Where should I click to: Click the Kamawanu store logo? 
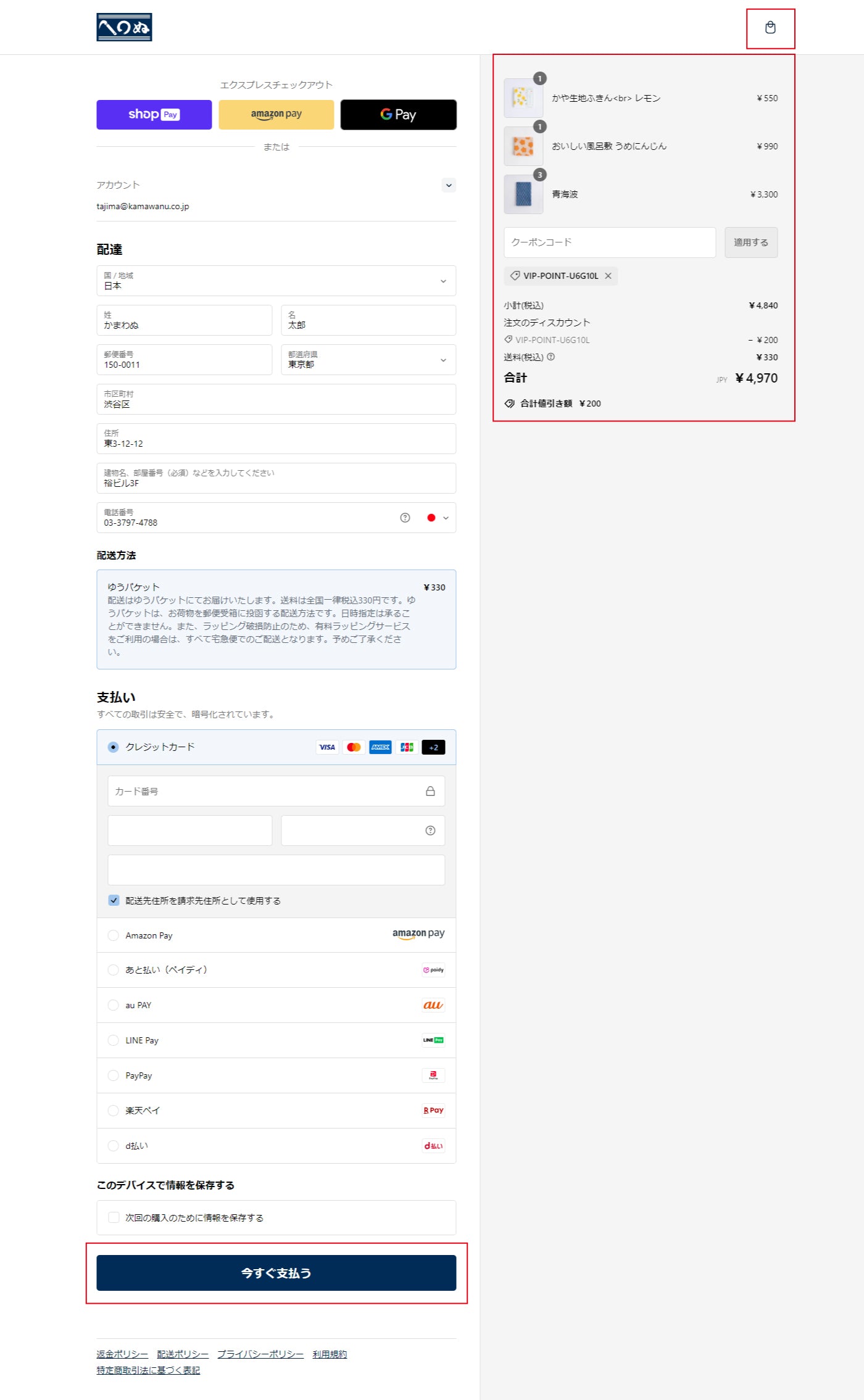(124, 28)
